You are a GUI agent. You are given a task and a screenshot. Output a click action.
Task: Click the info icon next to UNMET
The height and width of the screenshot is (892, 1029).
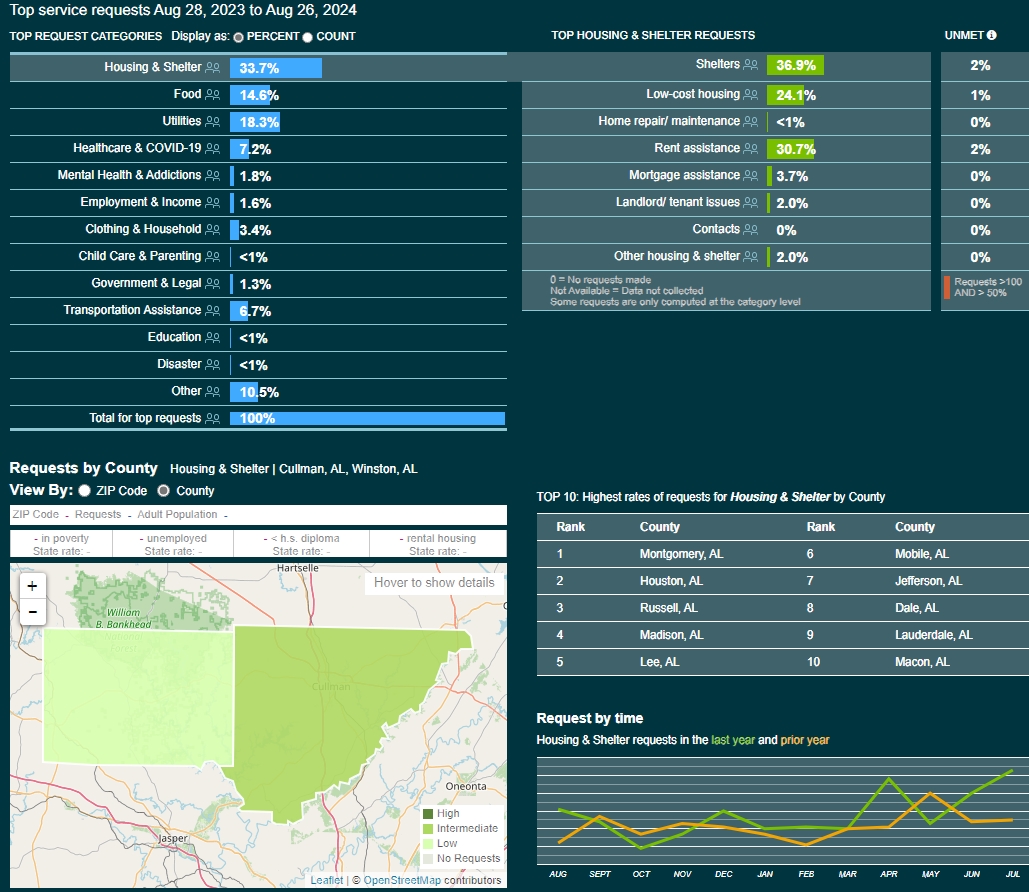(992, 35)
